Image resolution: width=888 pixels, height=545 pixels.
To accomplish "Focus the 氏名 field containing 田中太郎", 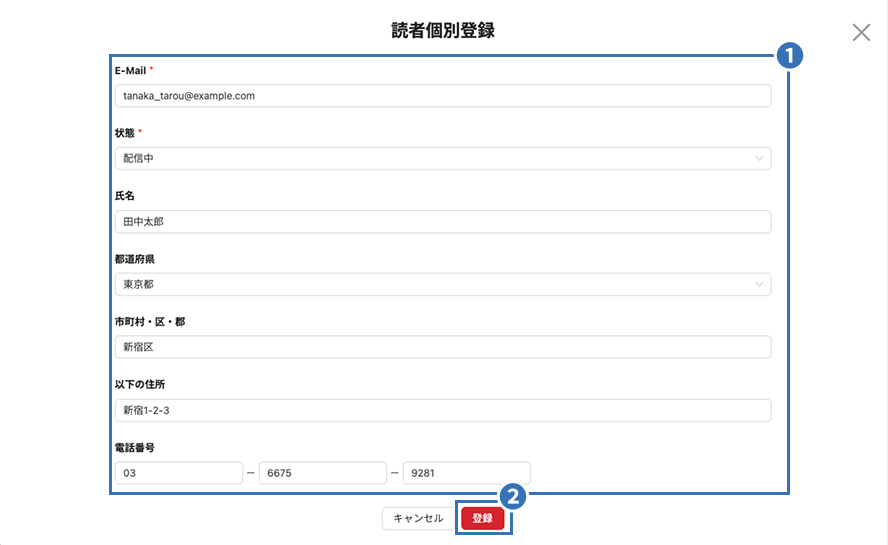I will (x=442, y=221).
